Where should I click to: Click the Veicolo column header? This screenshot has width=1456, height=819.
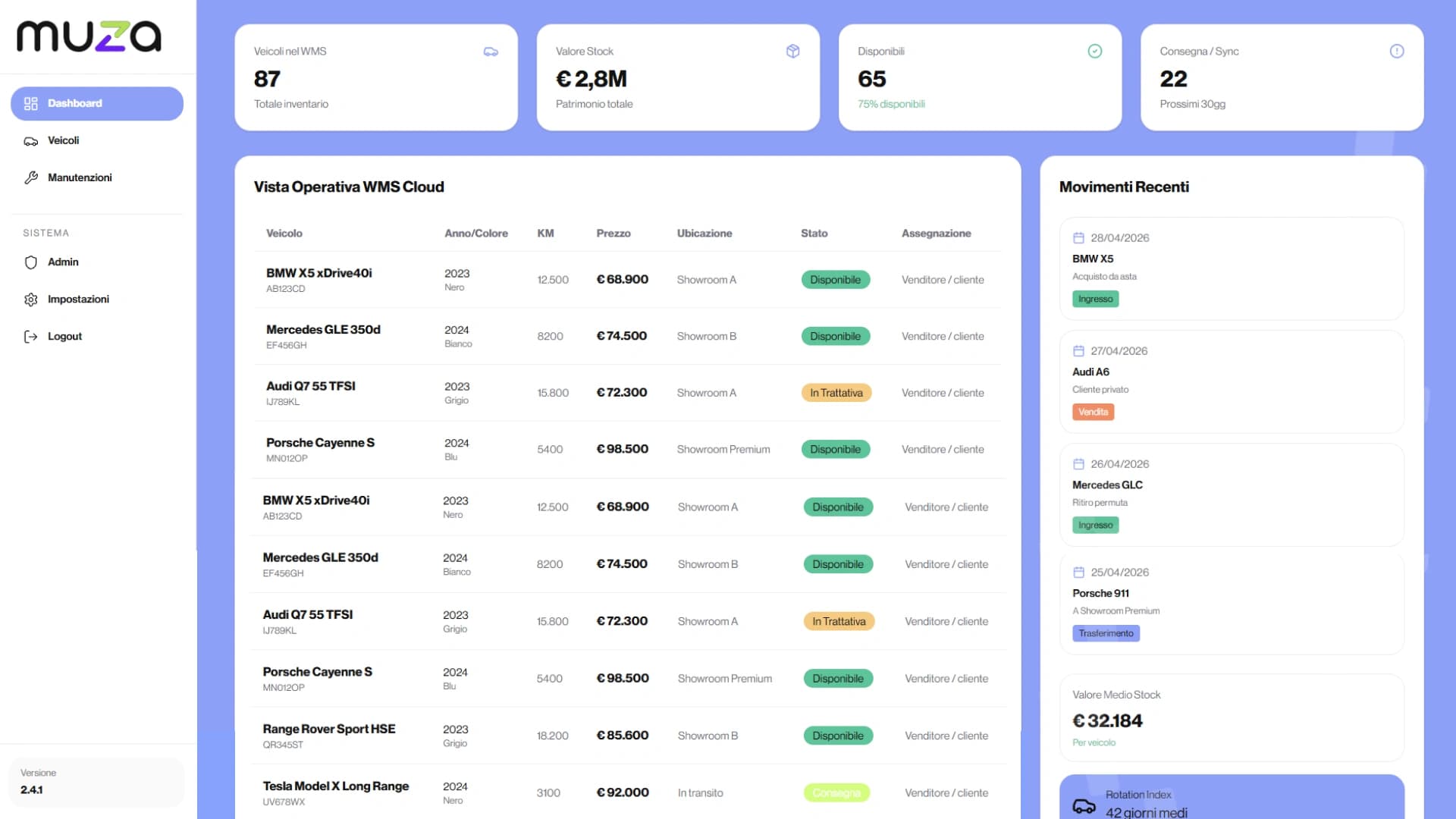coord(284,234)
